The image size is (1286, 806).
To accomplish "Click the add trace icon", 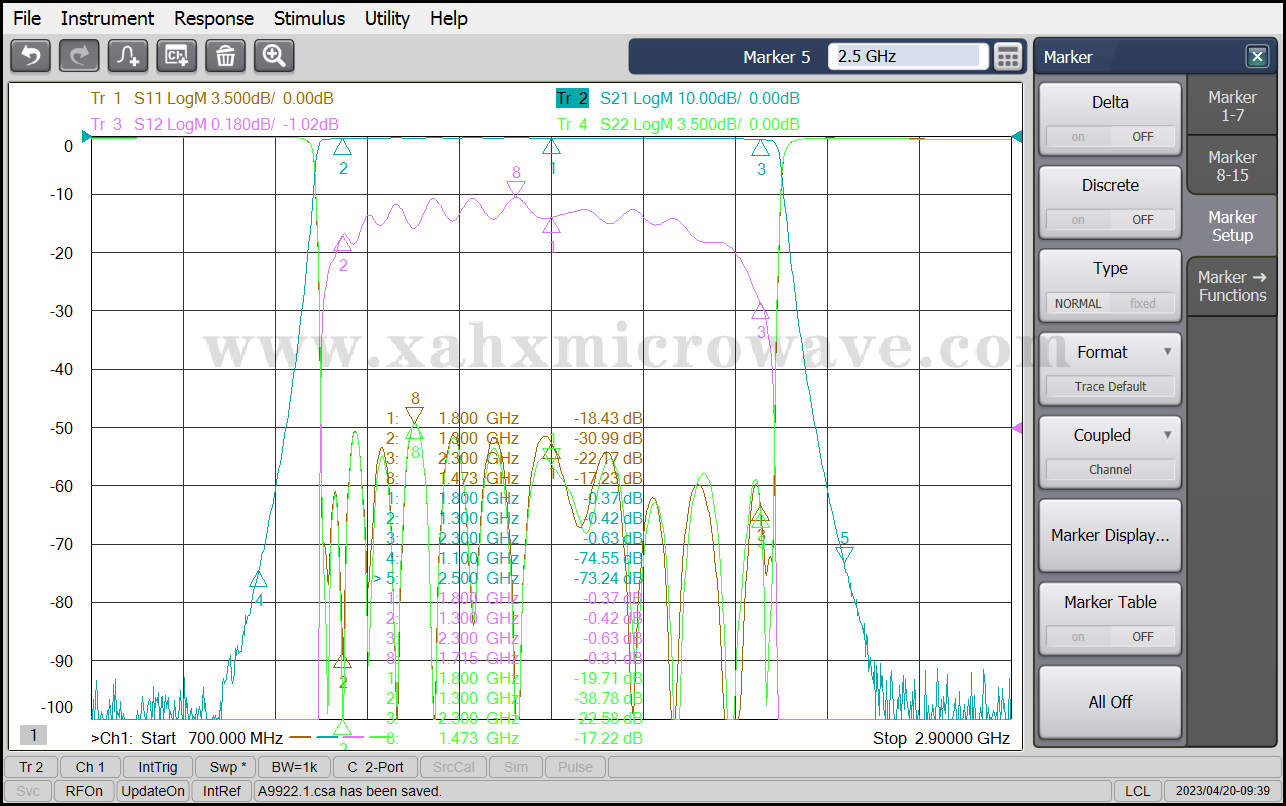I will coord(128,56).
